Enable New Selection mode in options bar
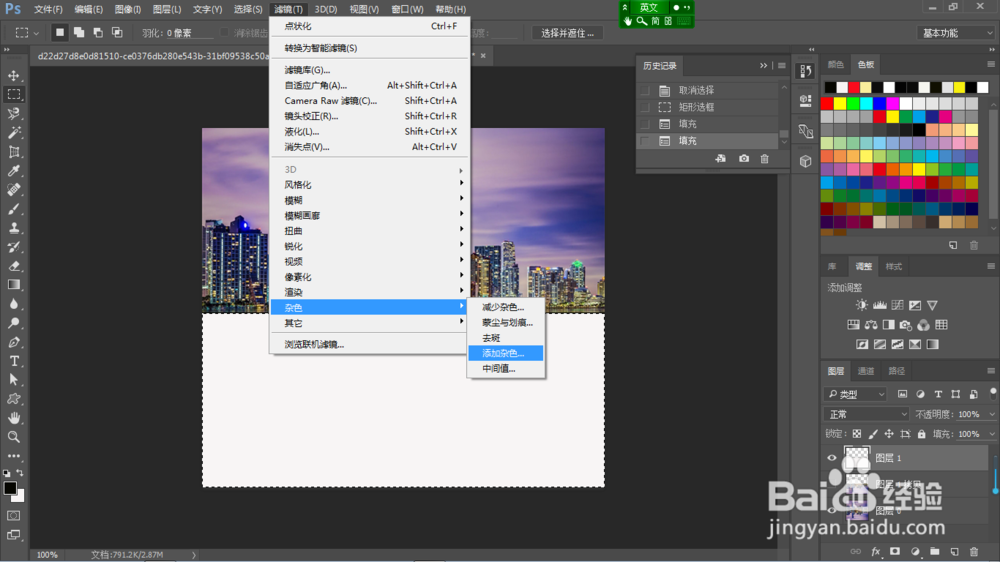The width and height of the screenshot is (1000, 562). [x=59, y=32]
